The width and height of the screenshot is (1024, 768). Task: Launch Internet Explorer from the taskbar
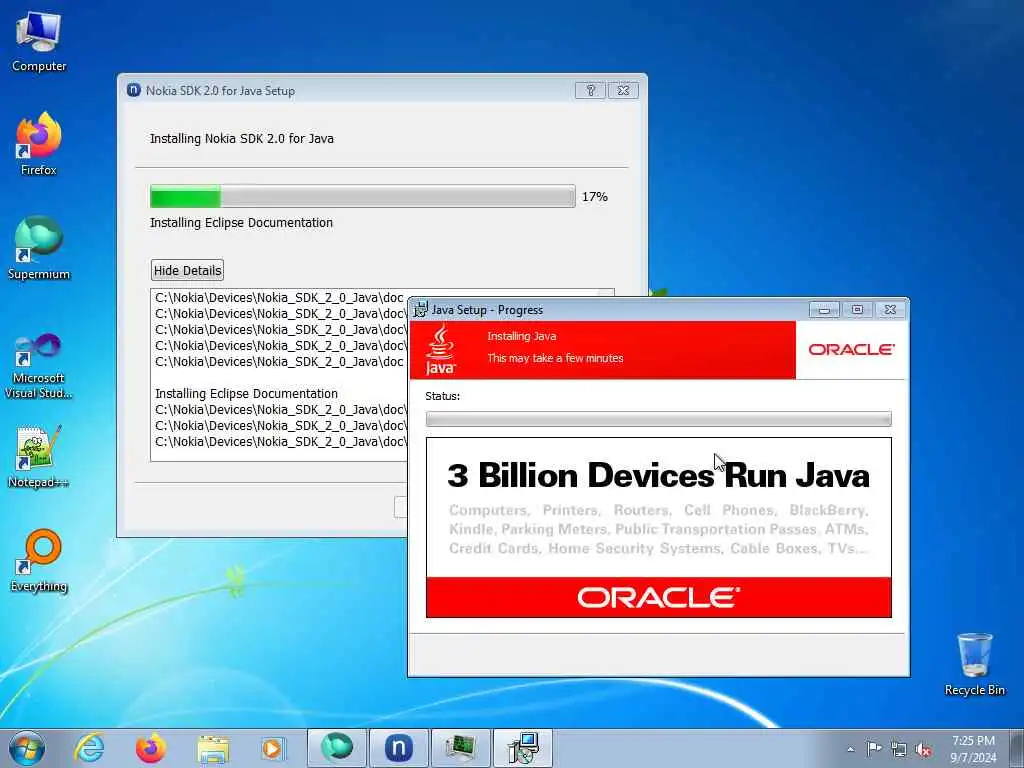click(x=89, y=748)
